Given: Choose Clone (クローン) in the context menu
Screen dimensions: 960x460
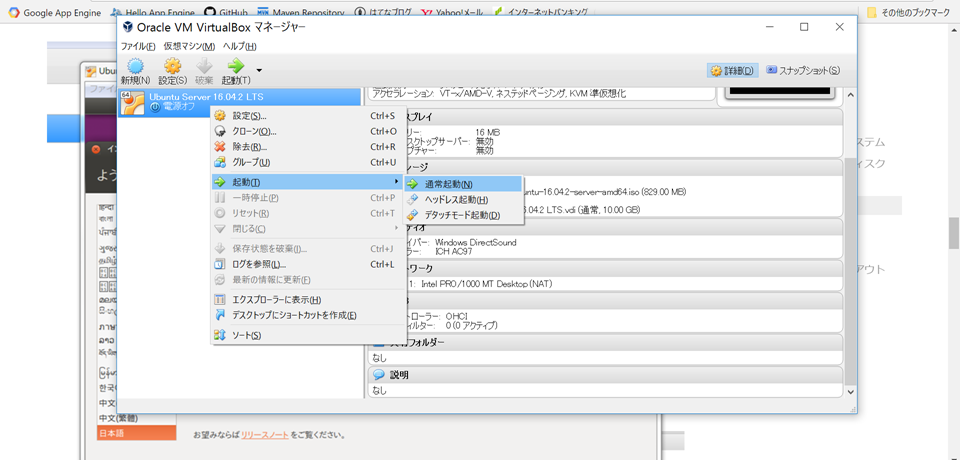Looking at the screenshot, I should pyautogui.click(x=309, y=131).
